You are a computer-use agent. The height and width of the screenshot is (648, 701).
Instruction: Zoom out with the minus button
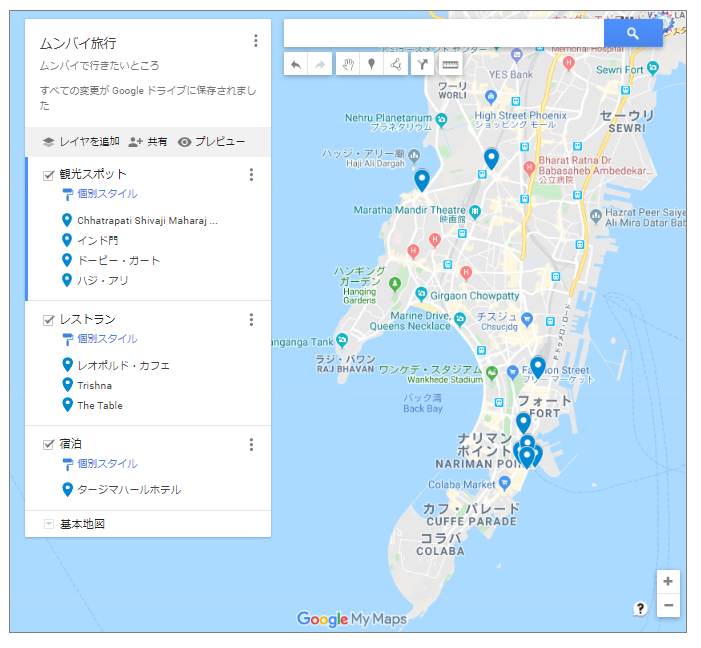click(668, 605)
